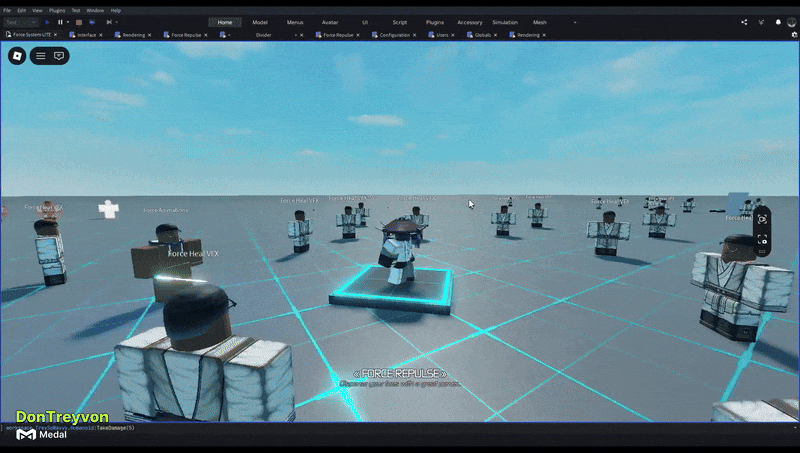Click the share icon in top bar
Image resolution: width=800 pixels, height=453 pixels.
pos(744,21)
